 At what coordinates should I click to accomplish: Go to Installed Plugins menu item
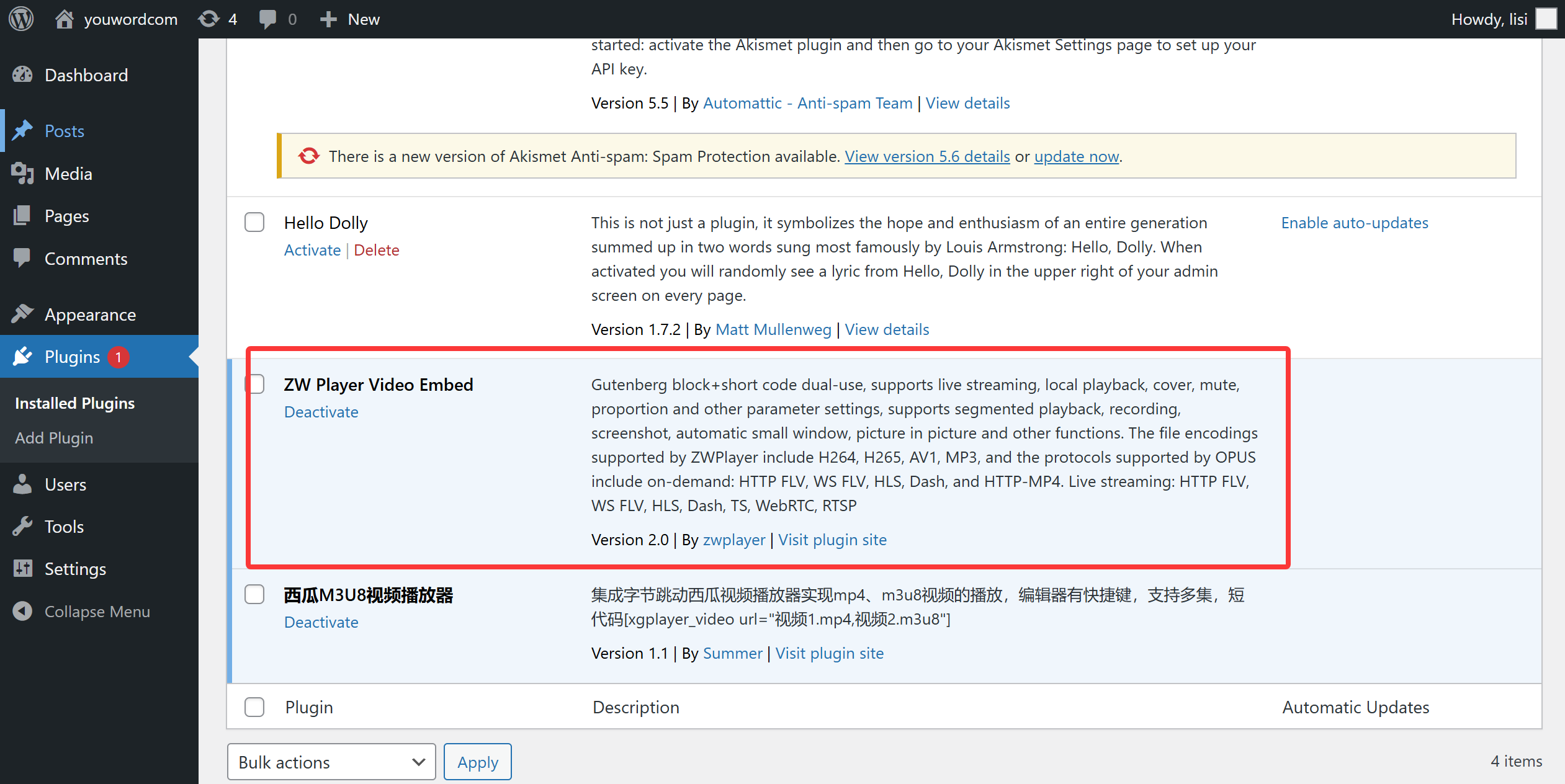click(x=74, y=403)
